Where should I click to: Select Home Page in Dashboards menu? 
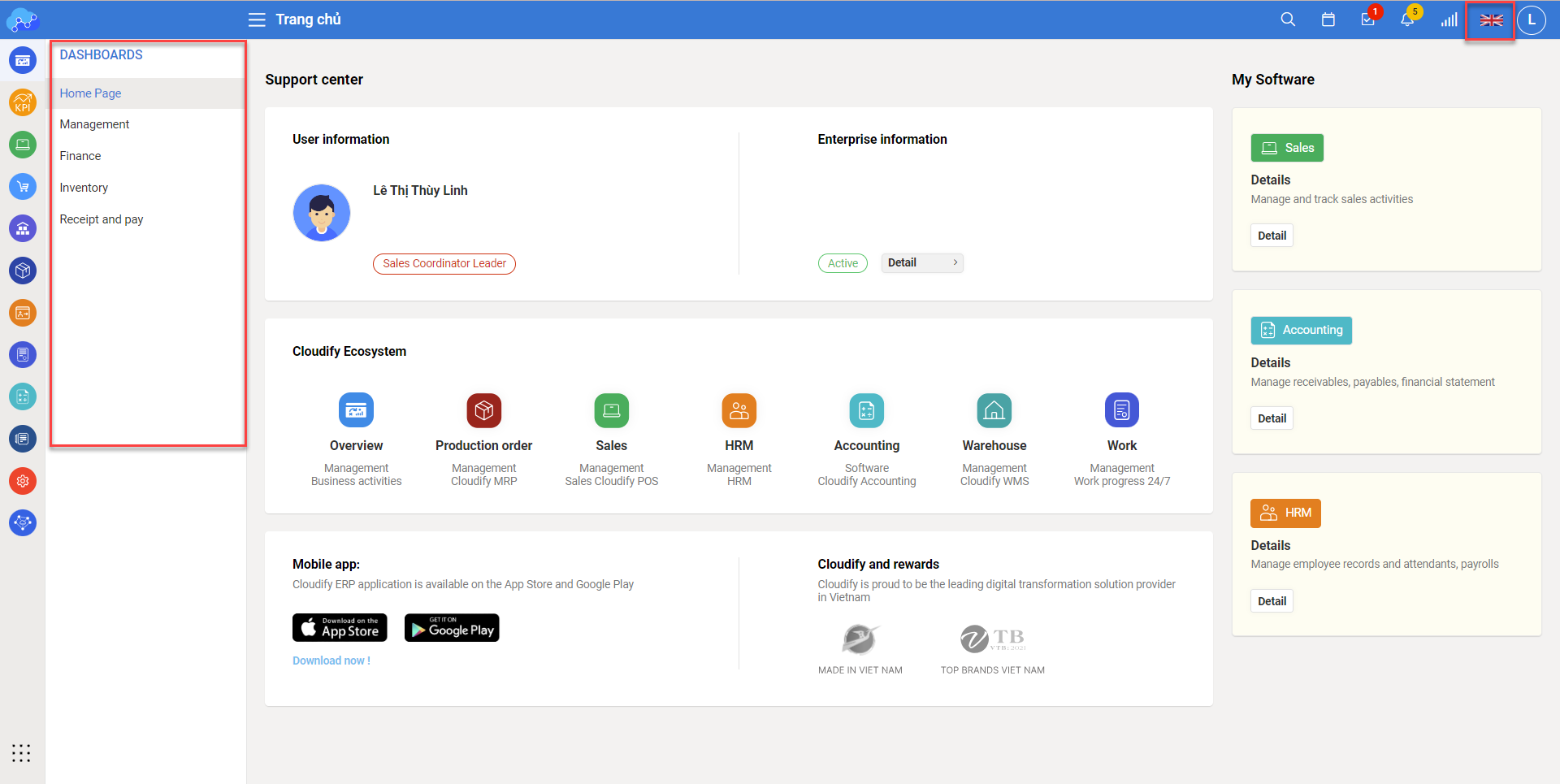pyautogui.click(x=148, y=93)
